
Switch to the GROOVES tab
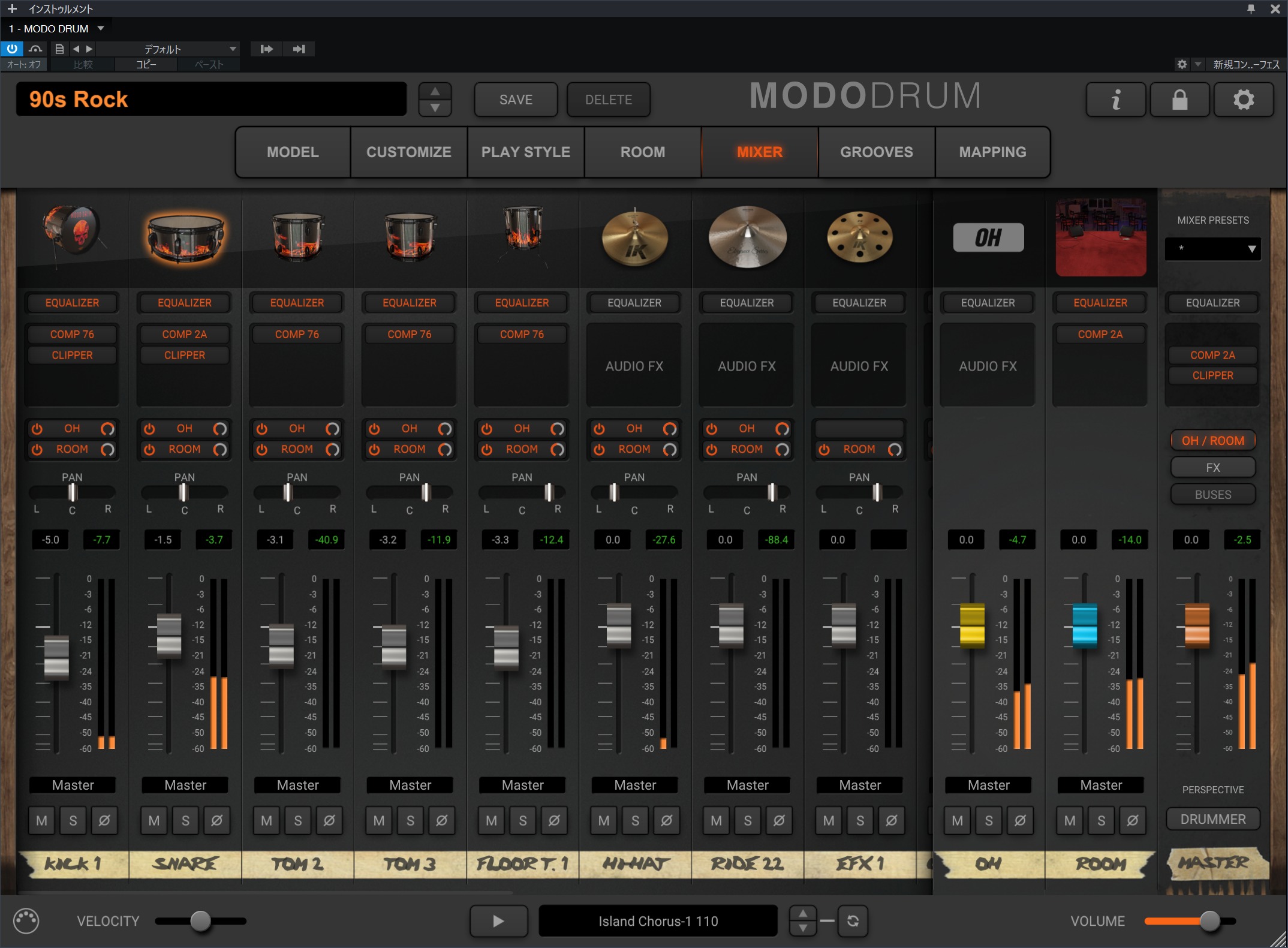pyautogui.click(x=877, y=152)
